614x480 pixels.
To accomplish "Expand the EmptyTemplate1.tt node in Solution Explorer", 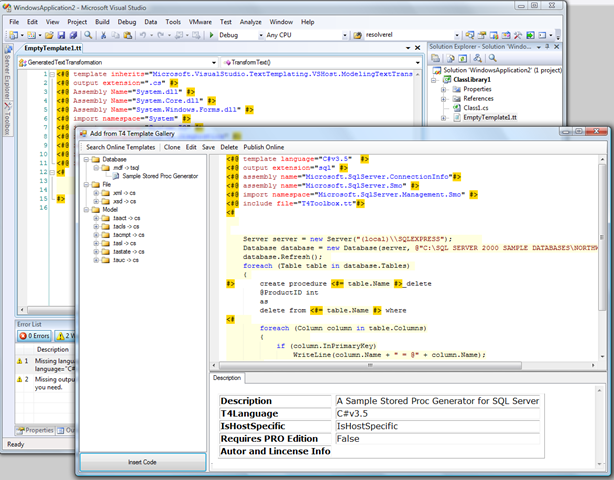I will tap(443, 117).
